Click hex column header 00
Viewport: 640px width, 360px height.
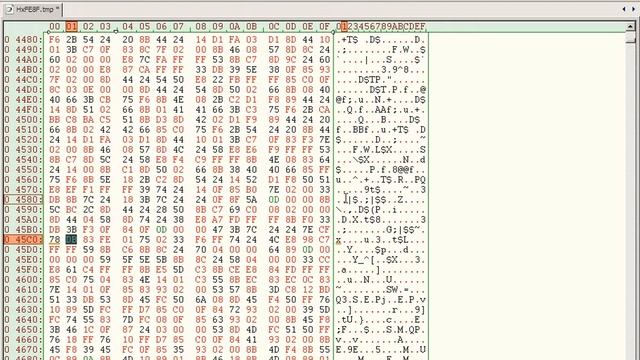(x=55, y=27)
